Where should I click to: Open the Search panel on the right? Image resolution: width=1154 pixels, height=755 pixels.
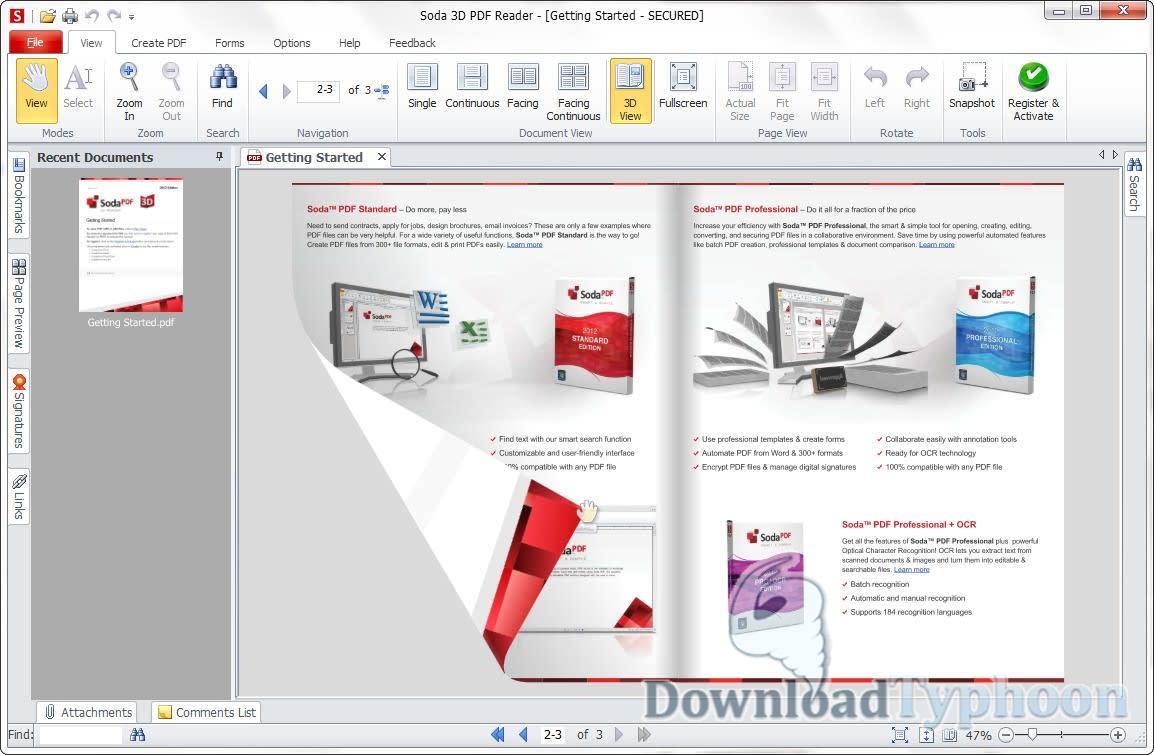(x=1134, y=184)
